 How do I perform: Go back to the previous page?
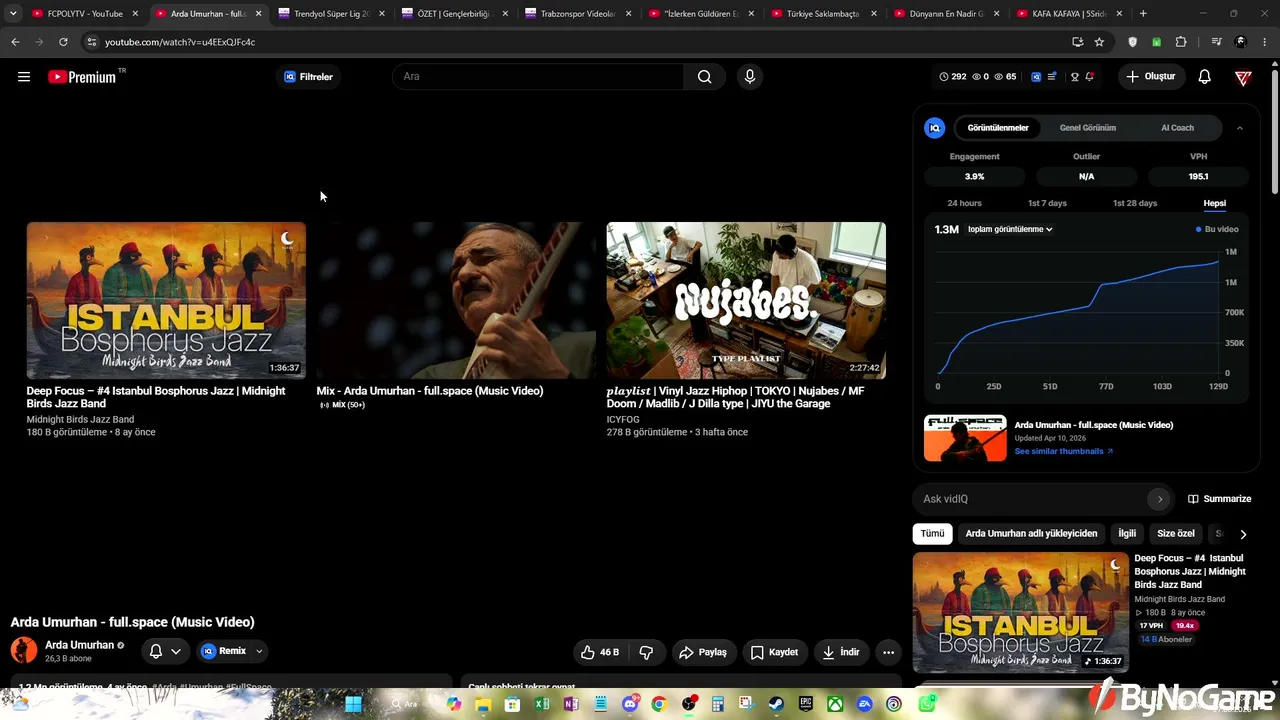pyautogui.click(x=15, y=42)
